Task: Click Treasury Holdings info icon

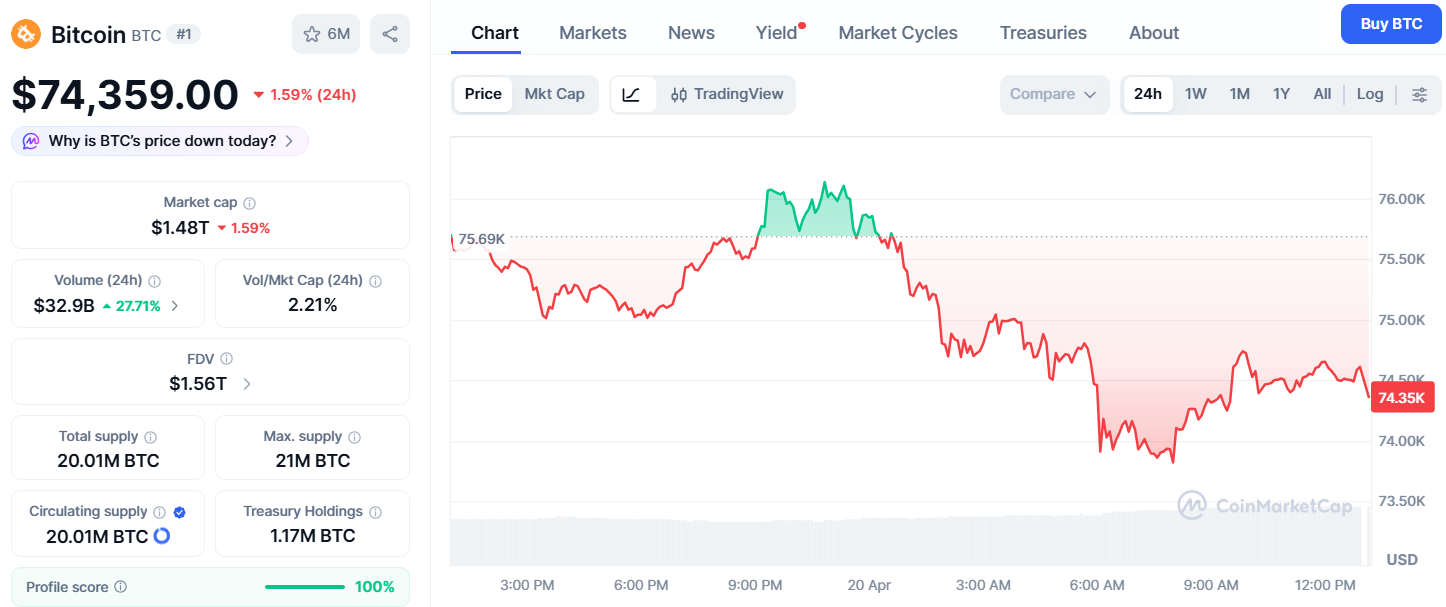Action: coord(375,512)
